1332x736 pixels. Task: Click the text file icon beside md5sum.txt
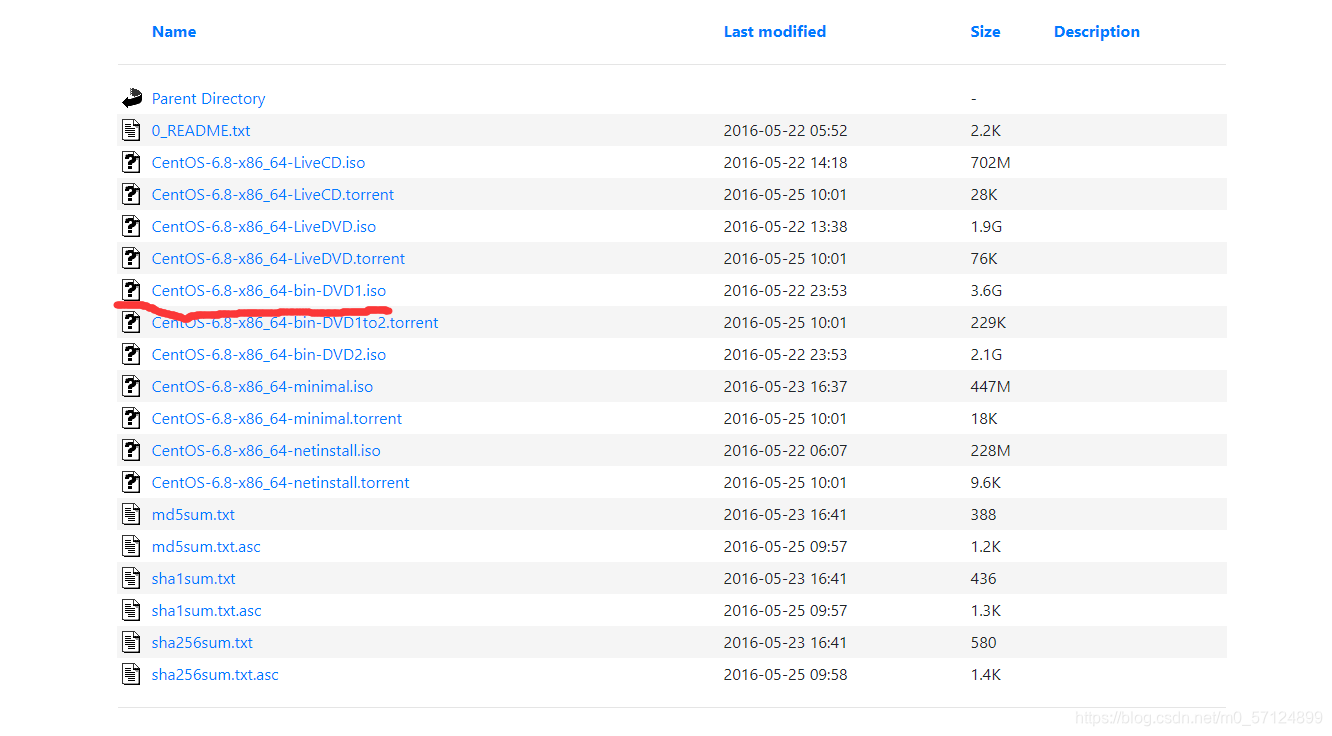tap(131, 514)
